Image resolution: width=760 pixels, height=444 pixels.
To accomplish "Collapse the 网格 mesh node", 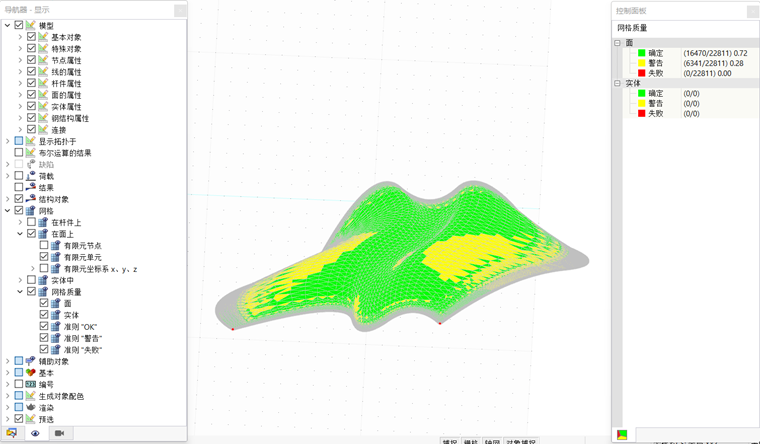I will [x=7, y=210].
